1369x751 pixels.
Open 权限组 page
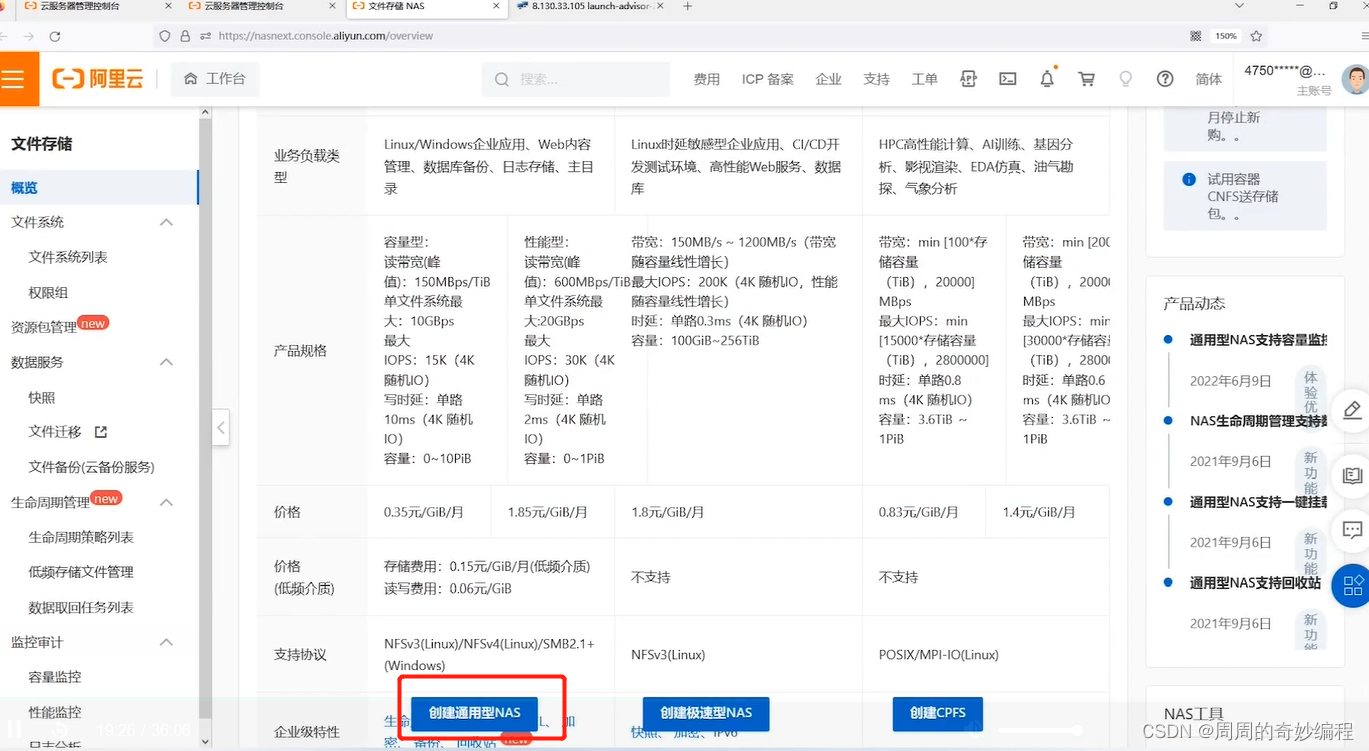point(48,292)
